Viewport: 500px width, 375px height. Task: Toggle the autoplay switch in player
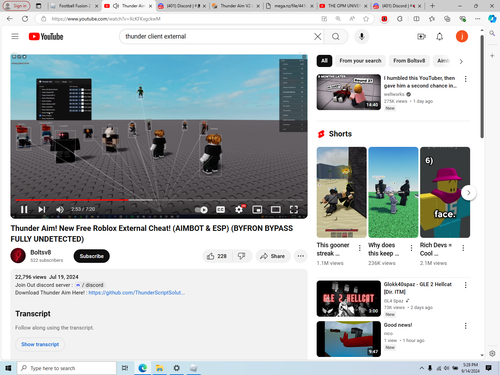(201, 209)
